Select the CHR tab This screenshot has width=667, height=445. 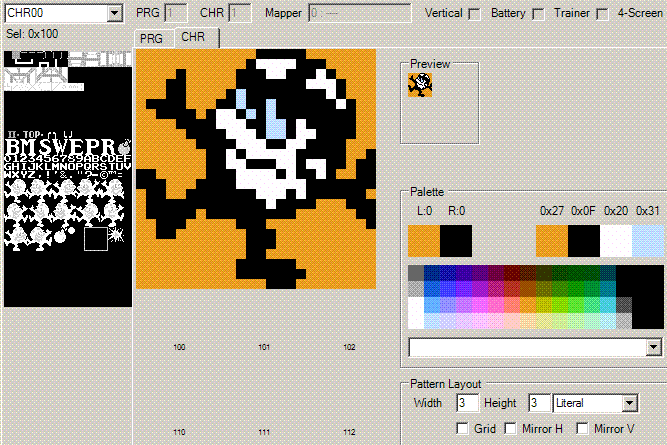[194, 38]
